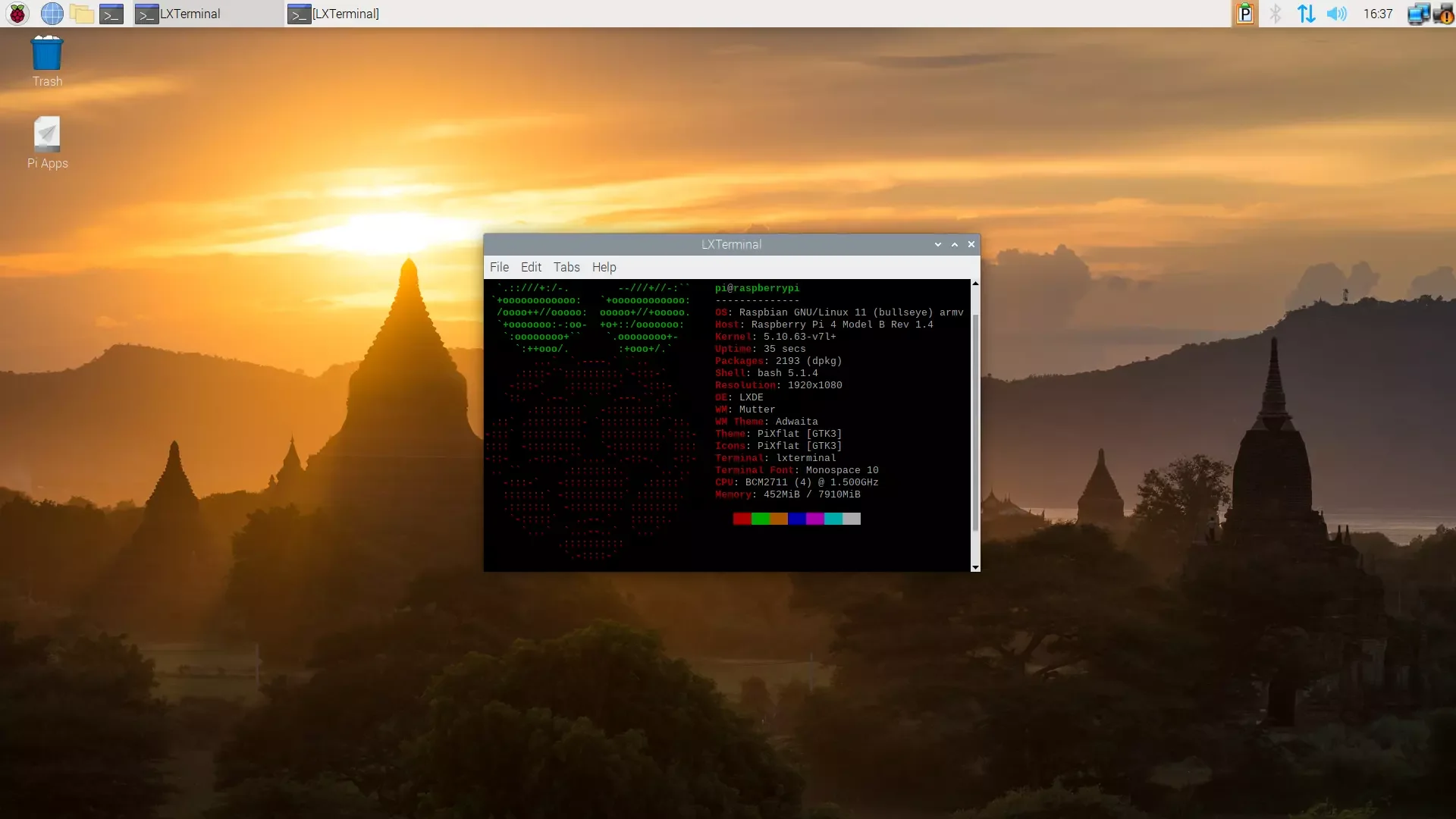Close the LXTerminal window
The width and height of the screenshot is (1456, 819).
[971, 244]
